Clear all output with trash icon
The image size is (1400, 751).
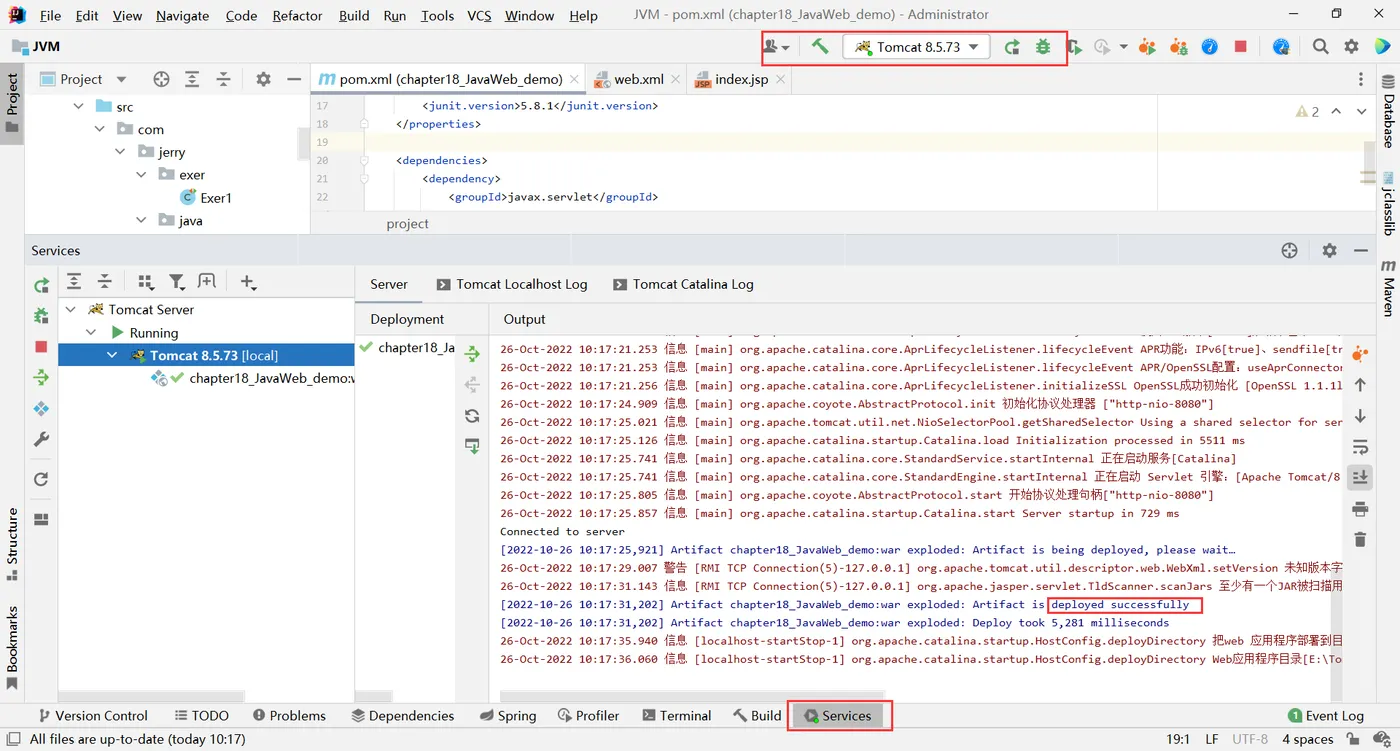click(x=1360, y=540)
